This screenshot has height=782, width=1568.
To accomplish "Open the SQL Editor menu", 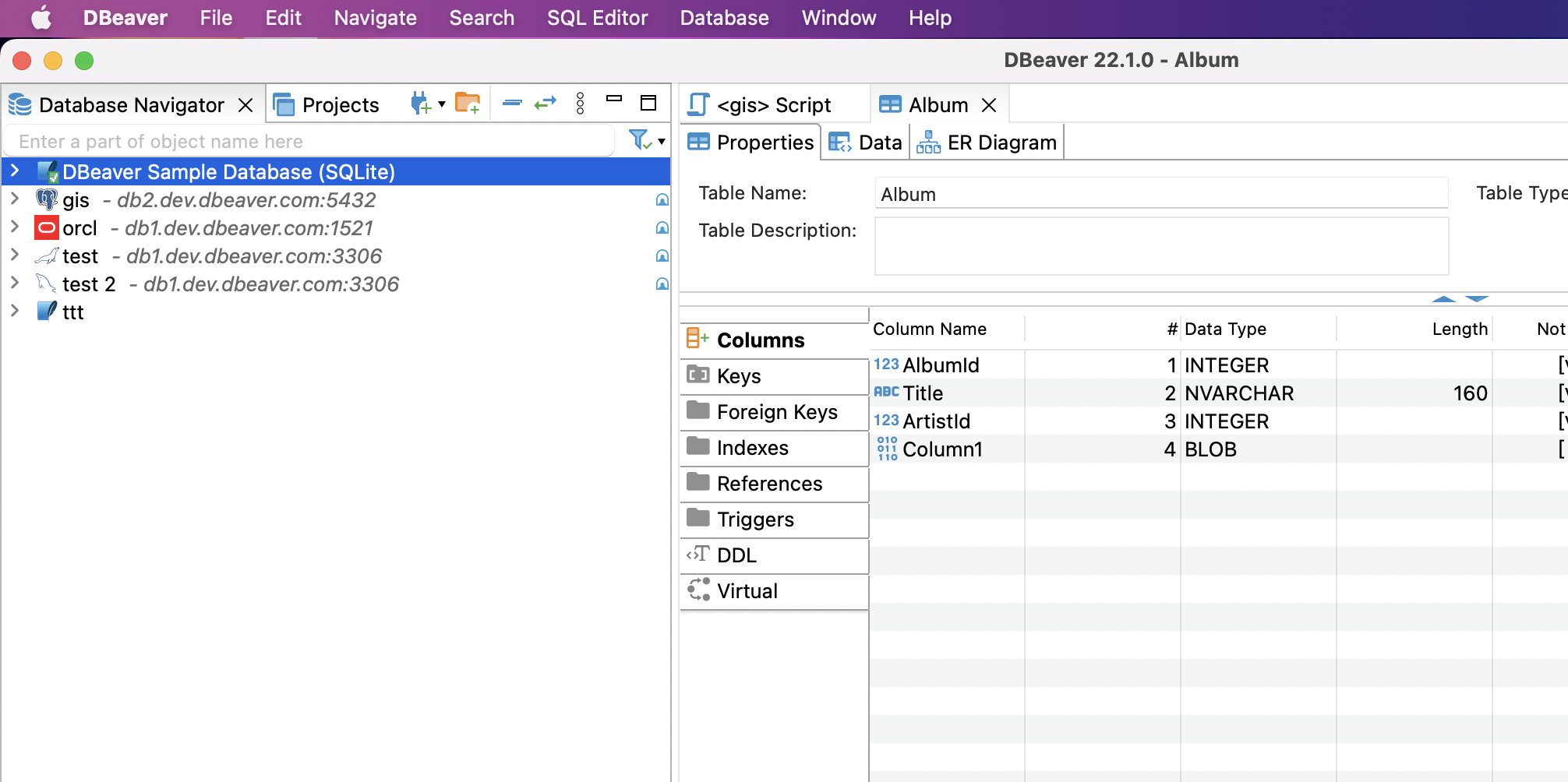I will [x=597, y=17].
